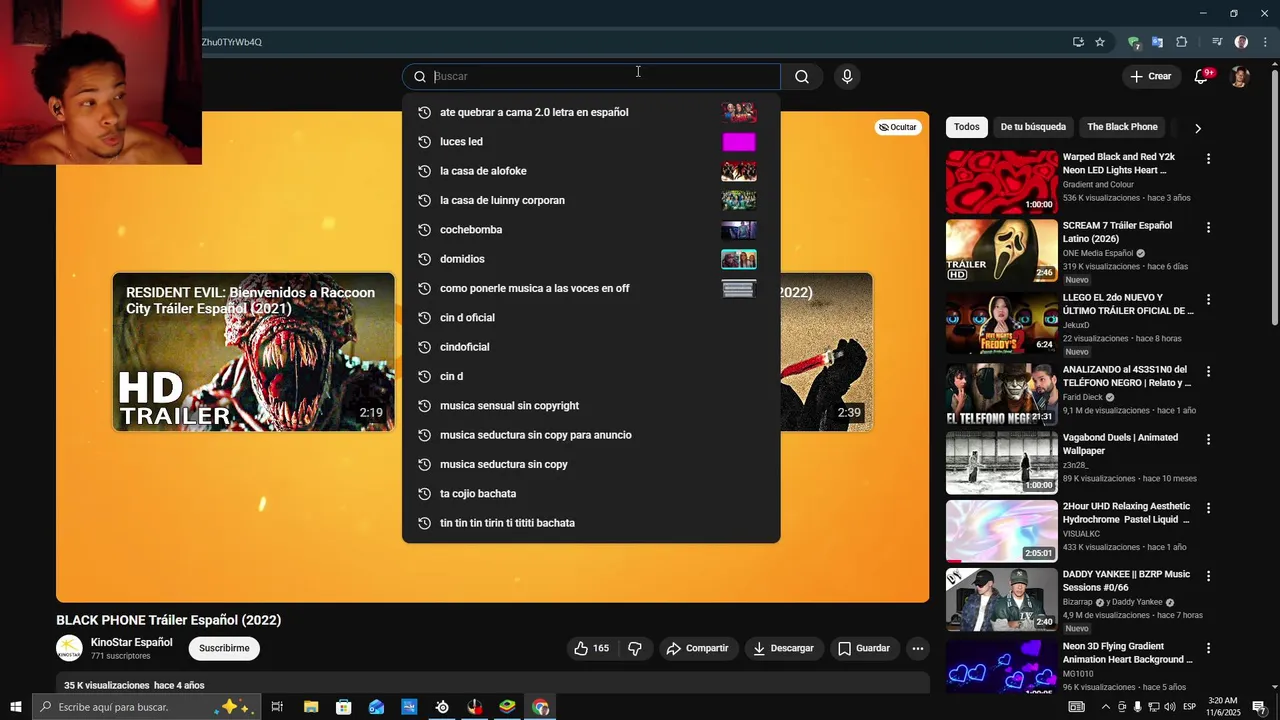
Task: Open YouTube notifications bell
Action: [x=1202, y=77]
